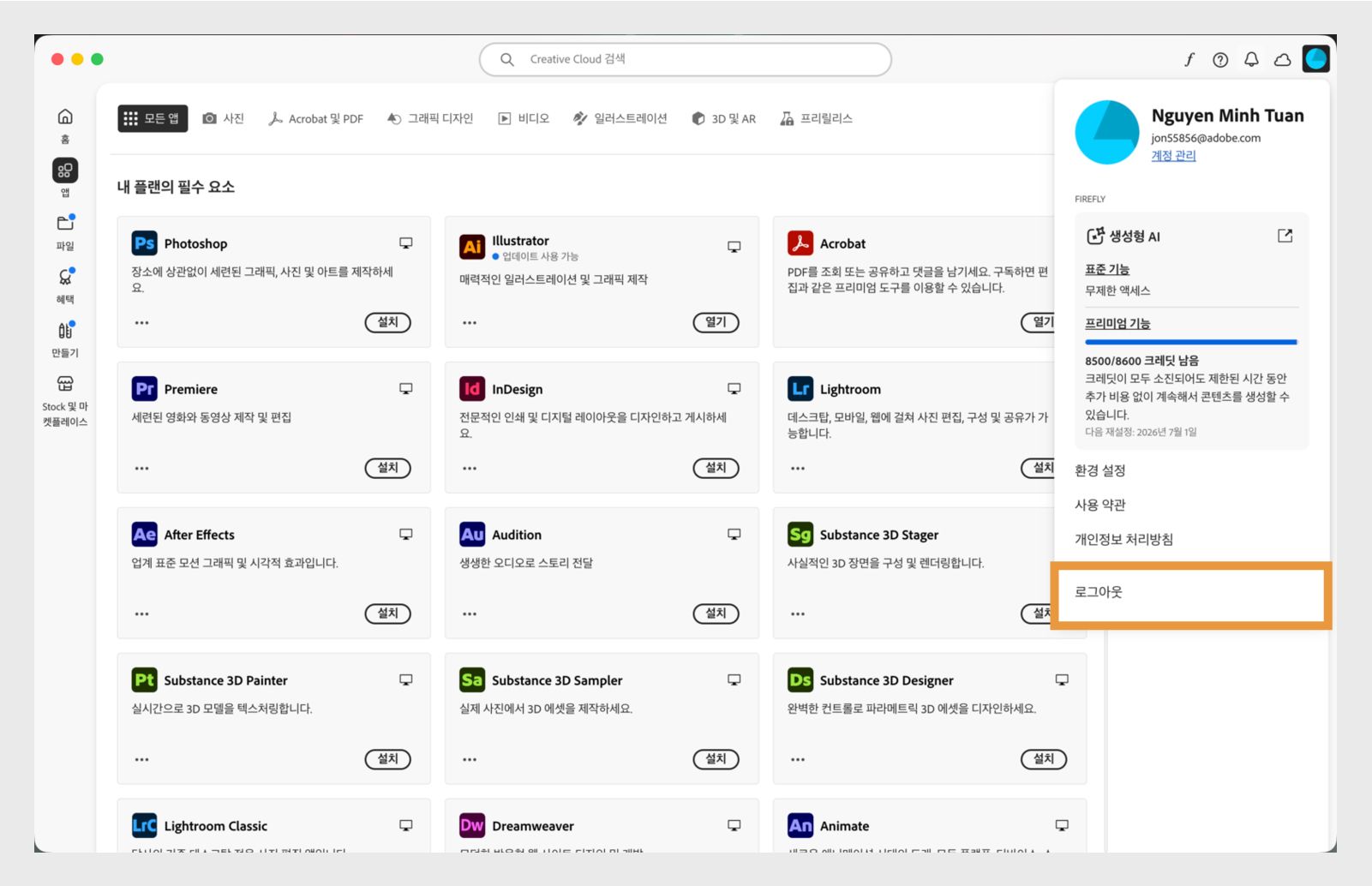Image resolution: width=1372 pixels, height=886 pixels.
Task: Click the Acrobat app icon
Action: 800,243
